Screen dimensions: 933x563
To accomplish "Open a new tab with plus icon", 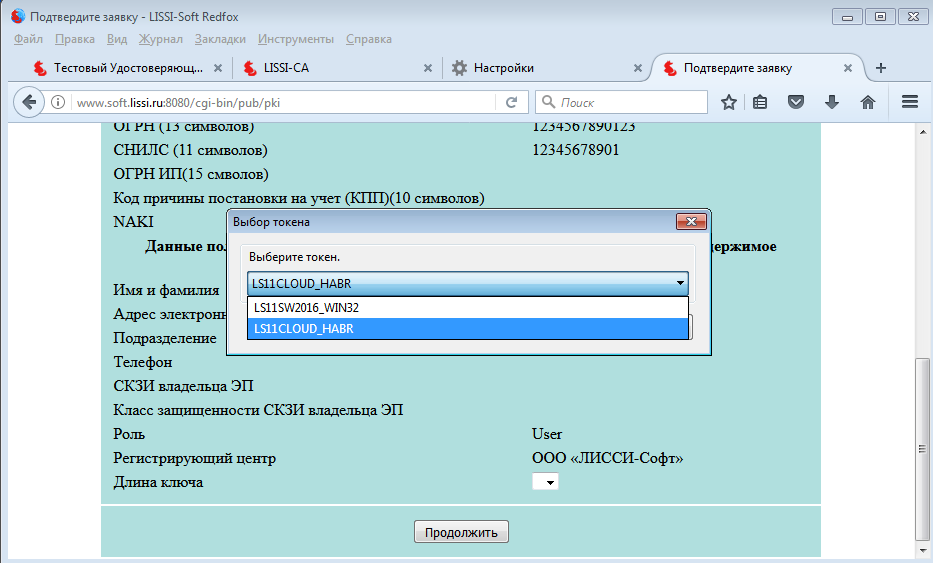I will point(881,68).
